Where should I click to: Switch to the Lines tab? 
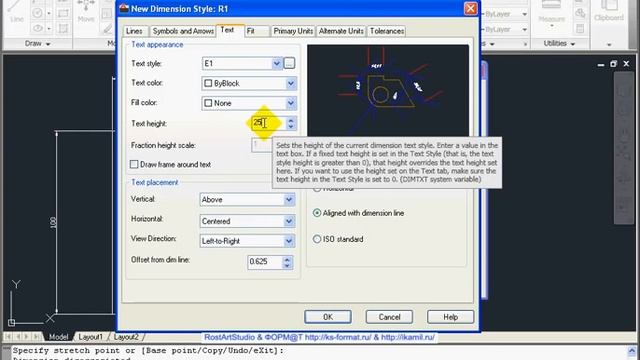coord(134,31)
